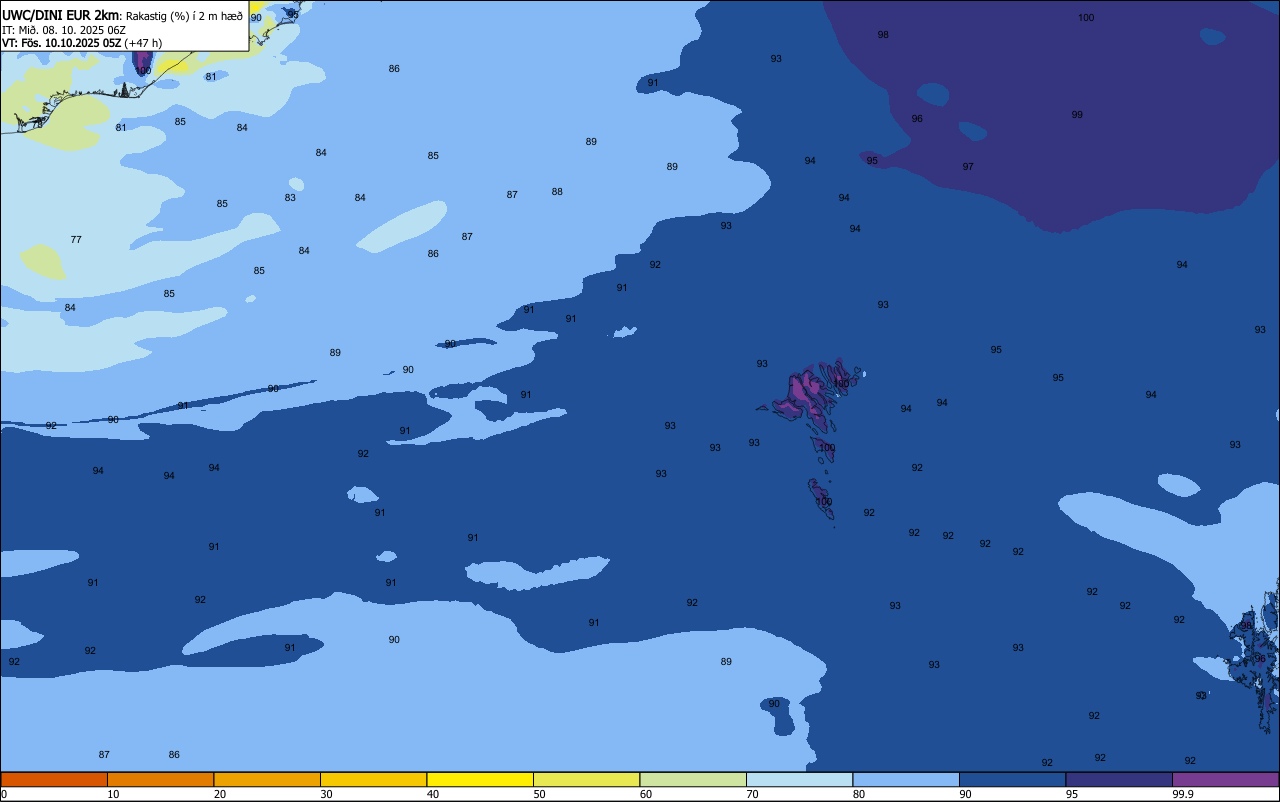The image size is (1280, 802).
Task: Click the '99.9' legend tick label
Action: tap(1183, 794)
